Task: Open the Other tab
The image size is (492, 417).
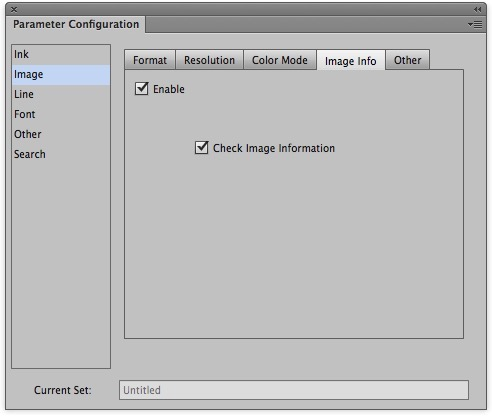Action: tap(407, 60)
